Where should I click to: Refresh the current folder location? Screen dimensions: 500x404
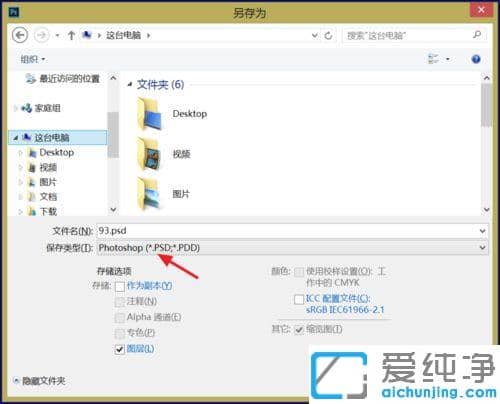pyautogui.click(x=328, y=35)
